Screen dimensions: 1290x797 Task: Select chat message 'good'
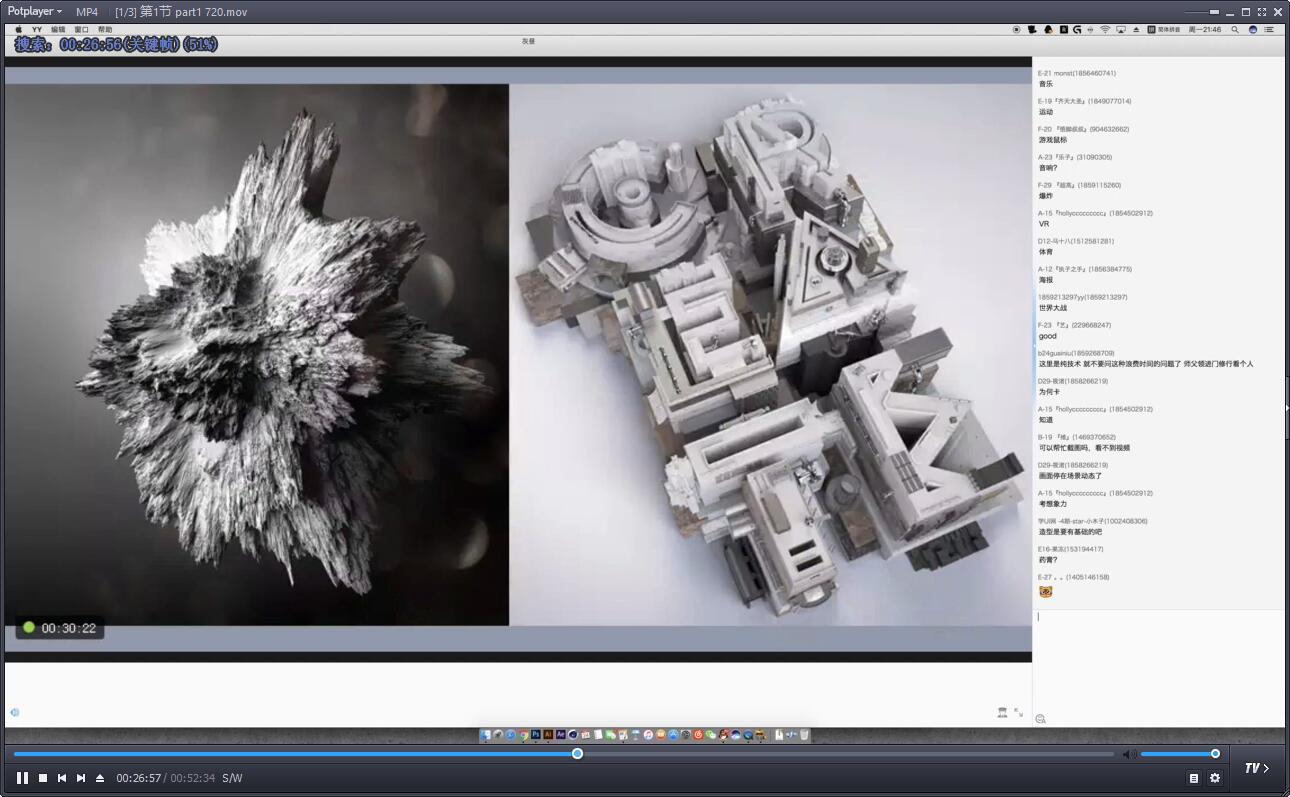coord(1048,336)
